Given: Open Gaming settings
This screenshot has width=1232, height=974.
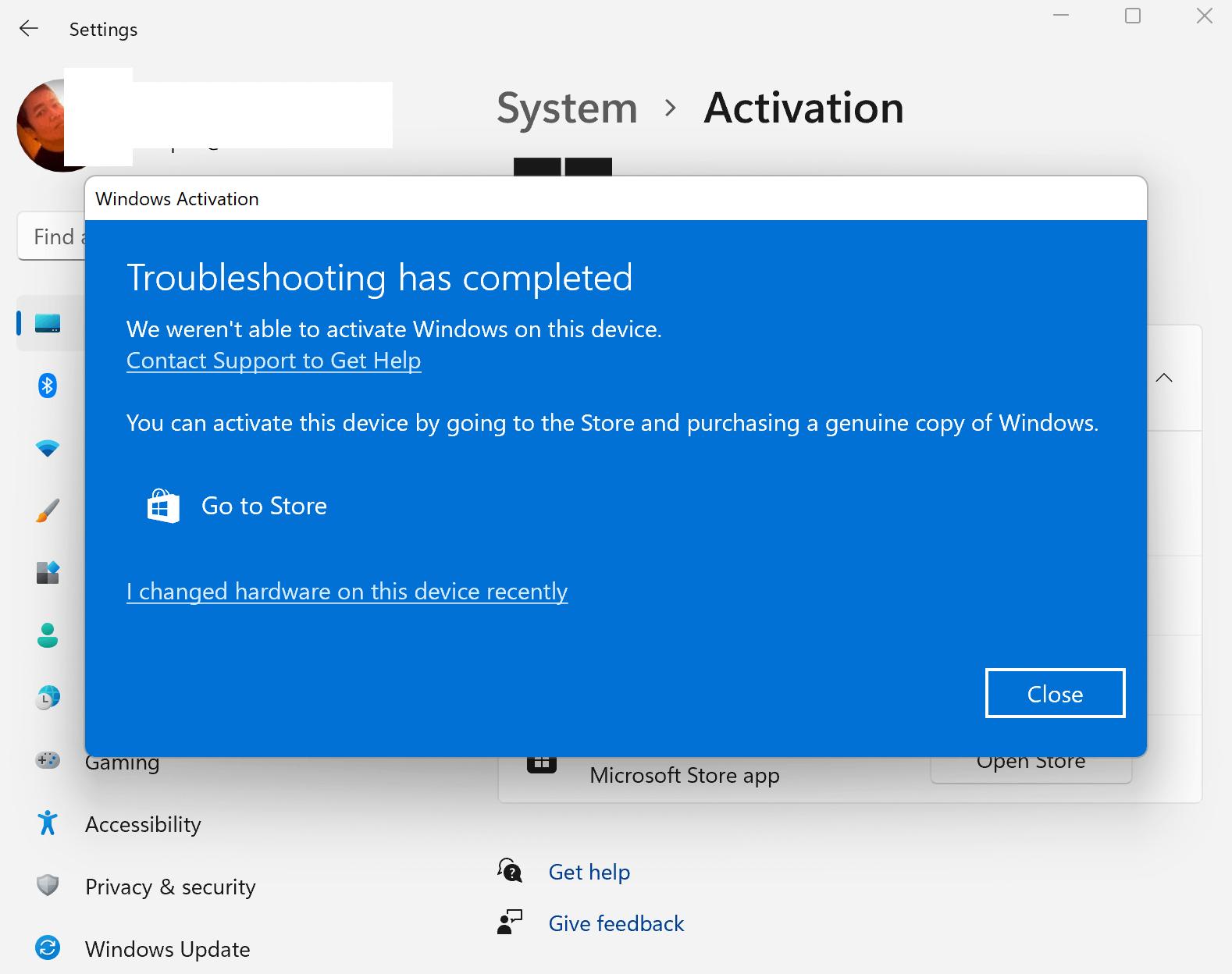Looking at the screenshot, I should [x=122, y=763].
